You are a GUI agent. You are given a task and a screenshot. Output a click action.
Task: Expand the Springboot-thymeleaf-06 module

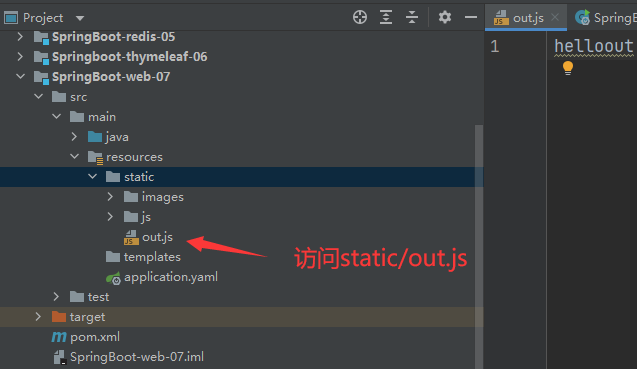pos(20,57)
